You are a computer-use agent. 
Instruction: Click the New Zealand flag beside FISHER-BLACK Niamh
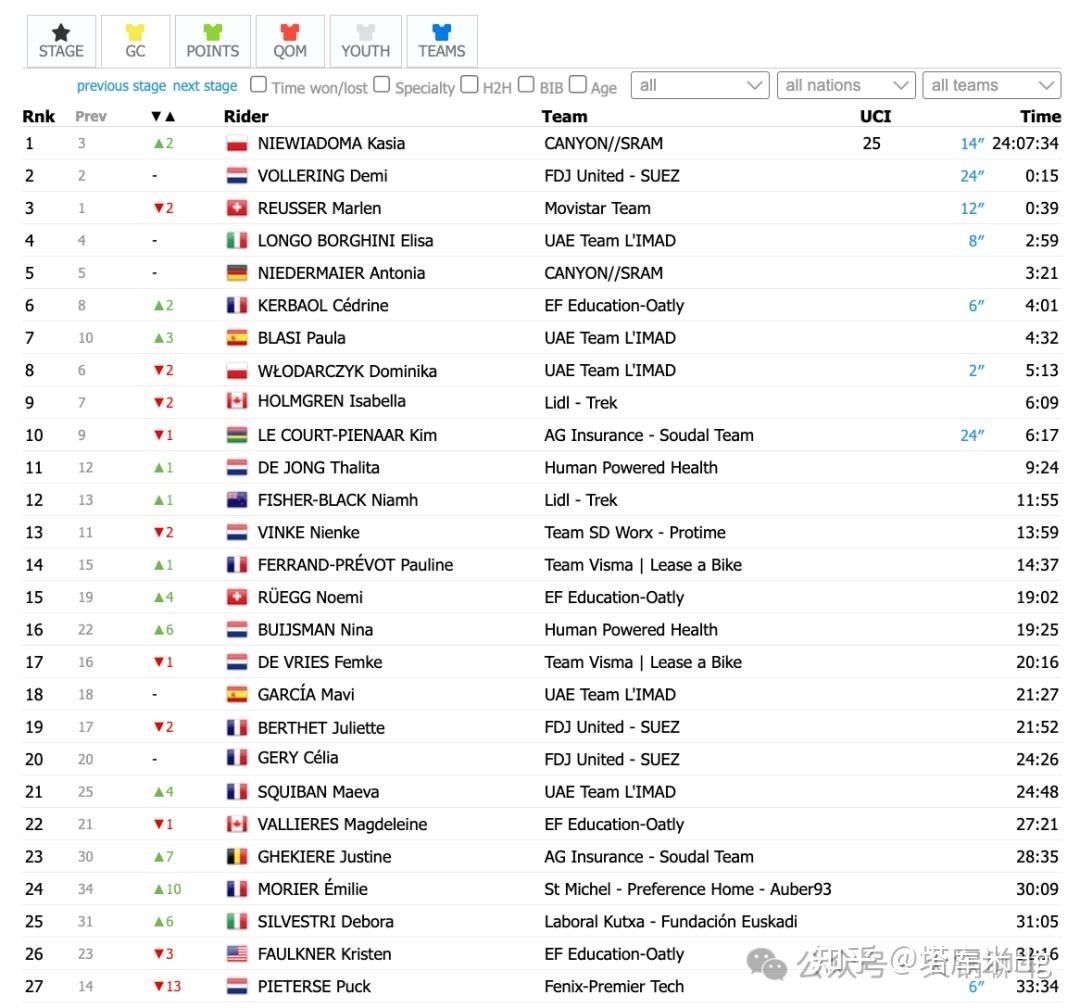pos(237,500)
